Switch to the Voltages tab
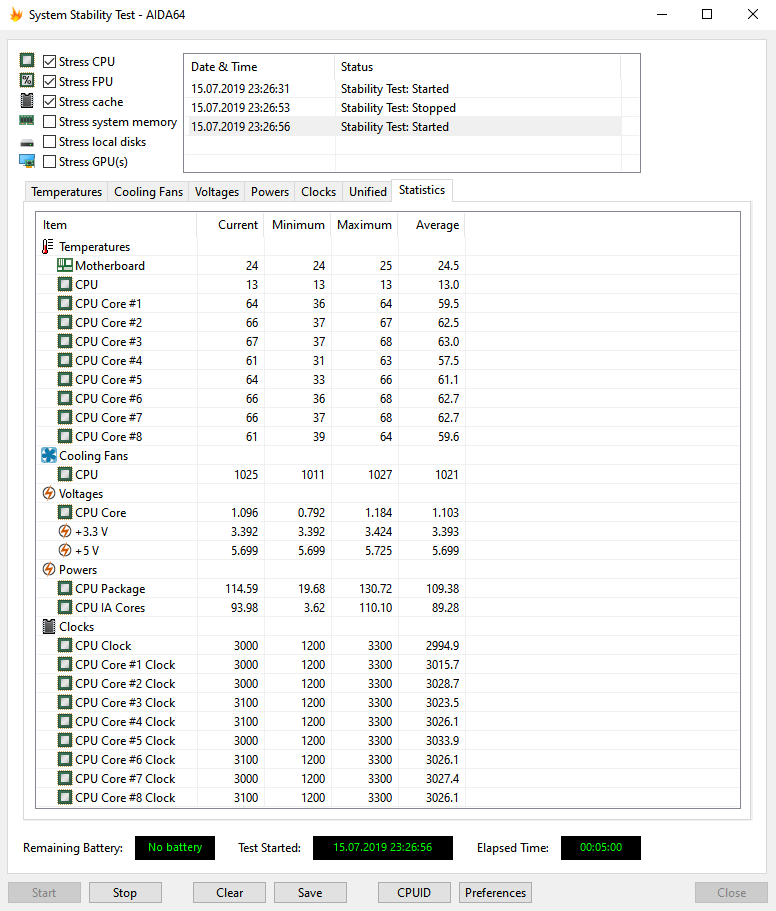The height and width of the screenshot is (911, 776). (x=217, y=192)
